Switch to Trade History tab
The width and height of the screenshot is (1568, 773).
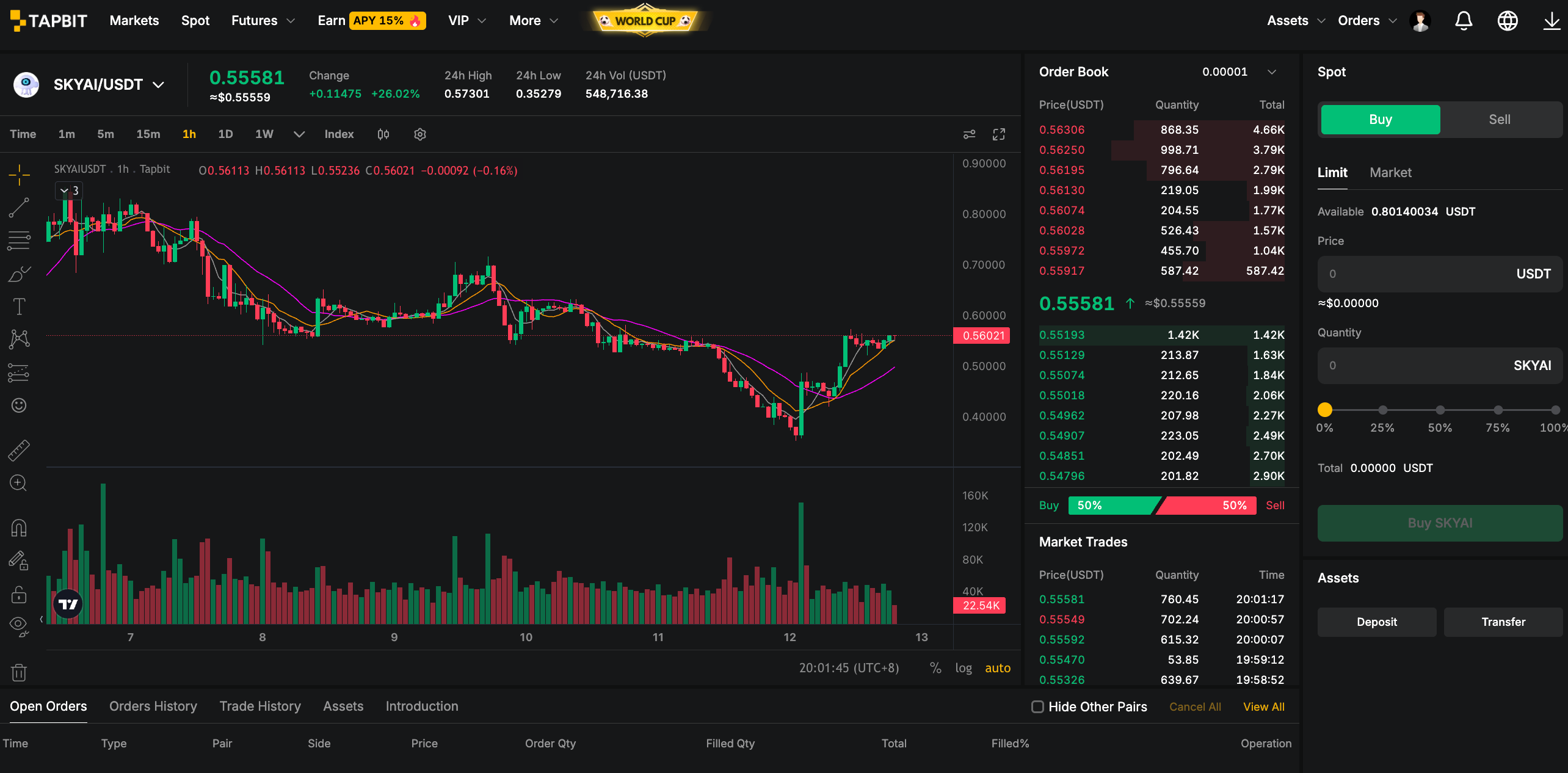[x=260, y=706]
